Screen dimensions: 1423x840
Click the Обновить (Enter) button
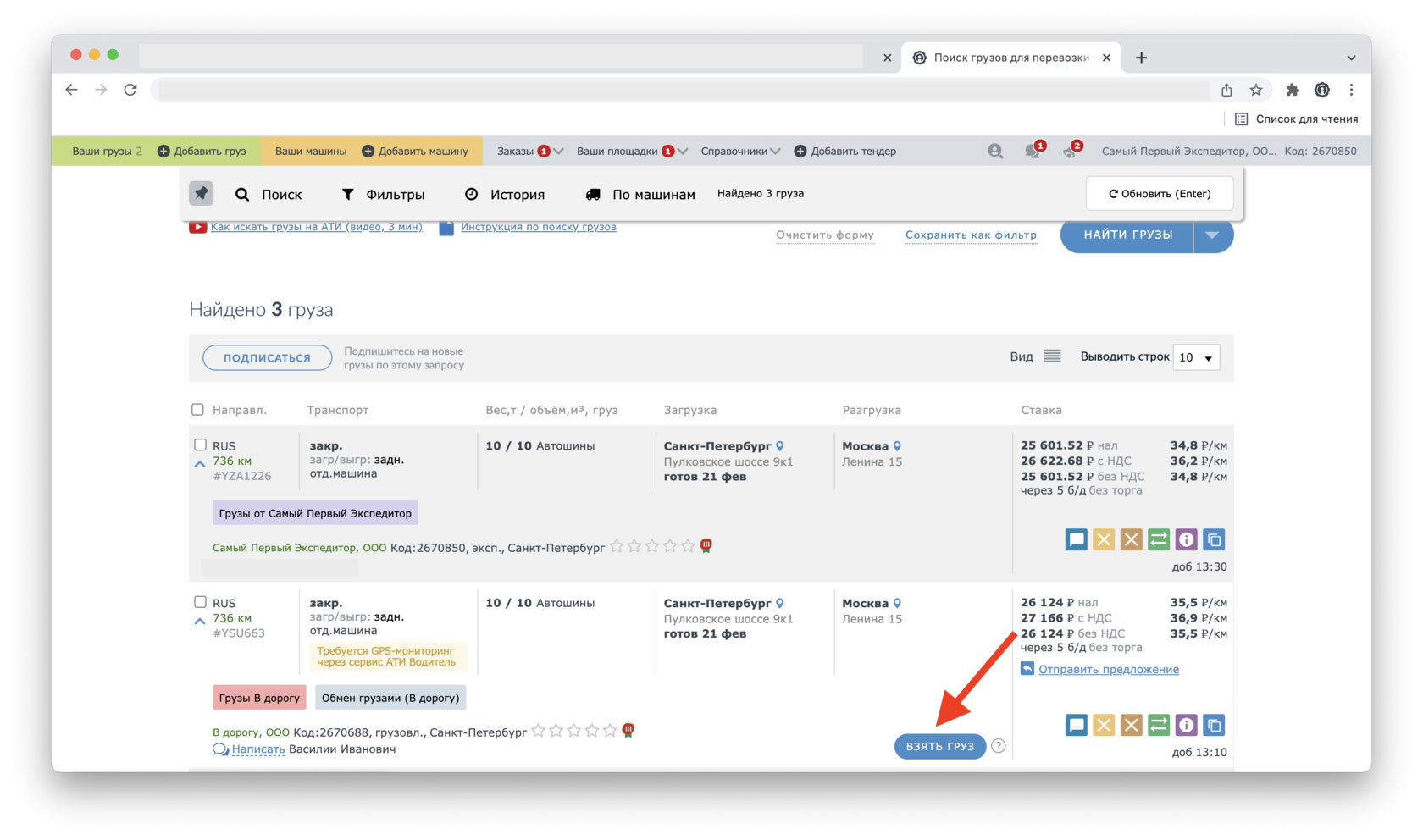(x=1160, y=194)
